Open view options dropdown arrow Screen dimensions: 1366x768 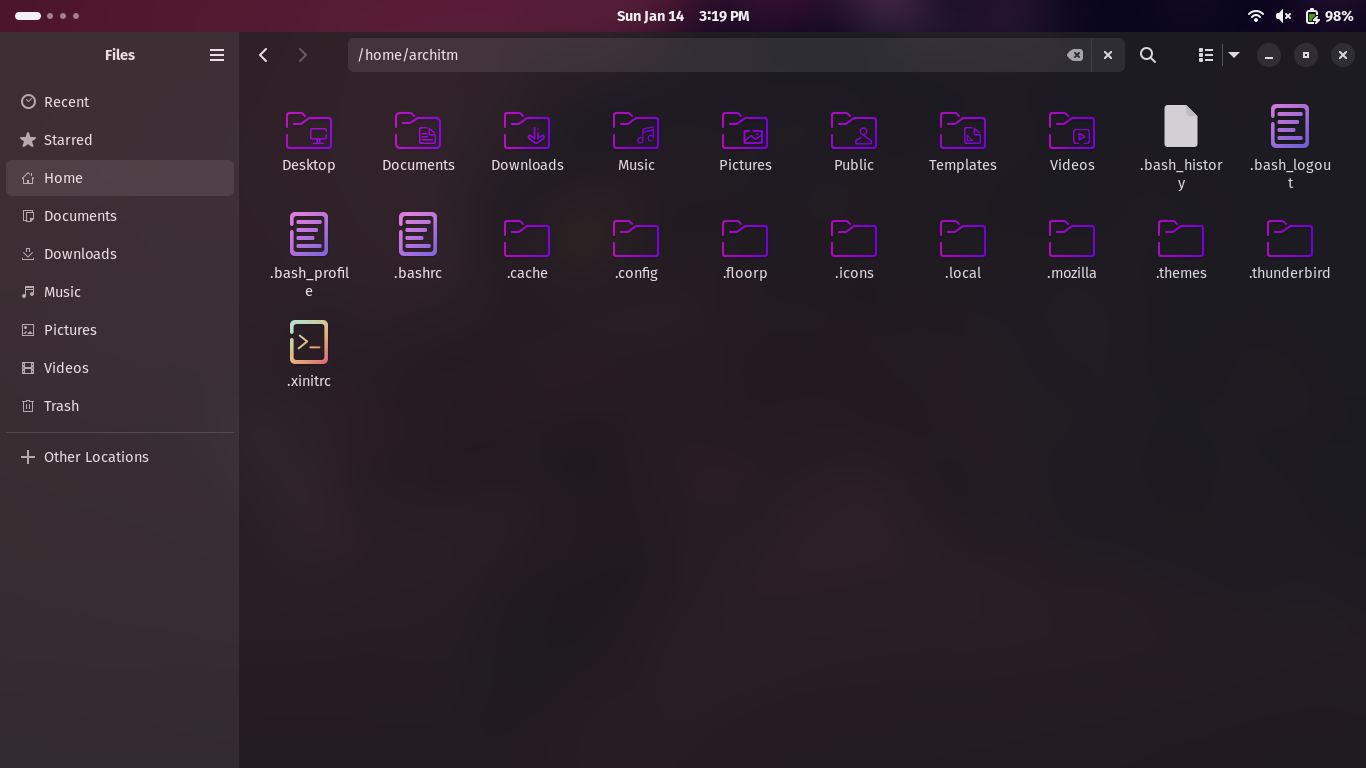tap(1234, 55)
